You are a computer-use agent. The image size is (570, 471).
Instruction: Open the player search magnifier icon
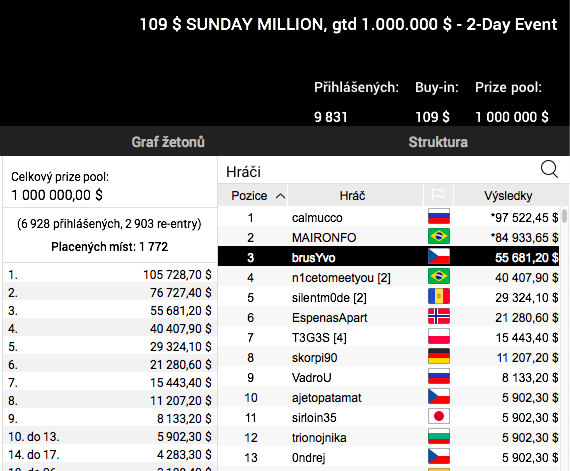549,169
